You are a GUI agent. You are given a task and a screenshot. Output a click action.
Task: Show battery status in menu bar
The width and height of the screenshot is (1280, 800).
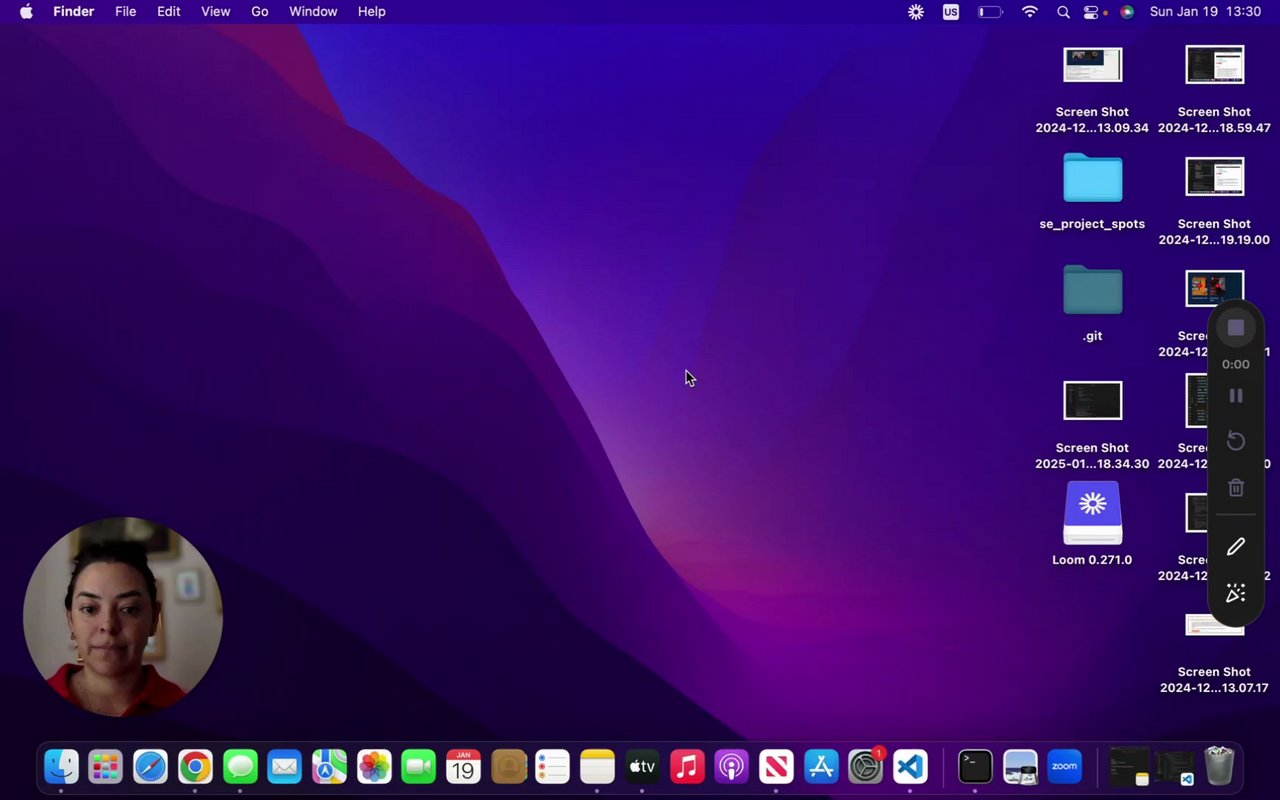(x=990, y=12)
